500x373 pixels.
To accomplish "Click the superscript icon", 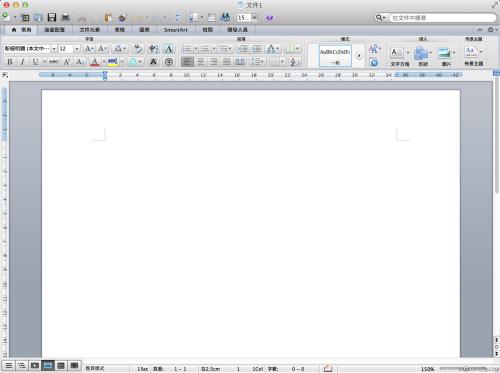I will (67, 62).
